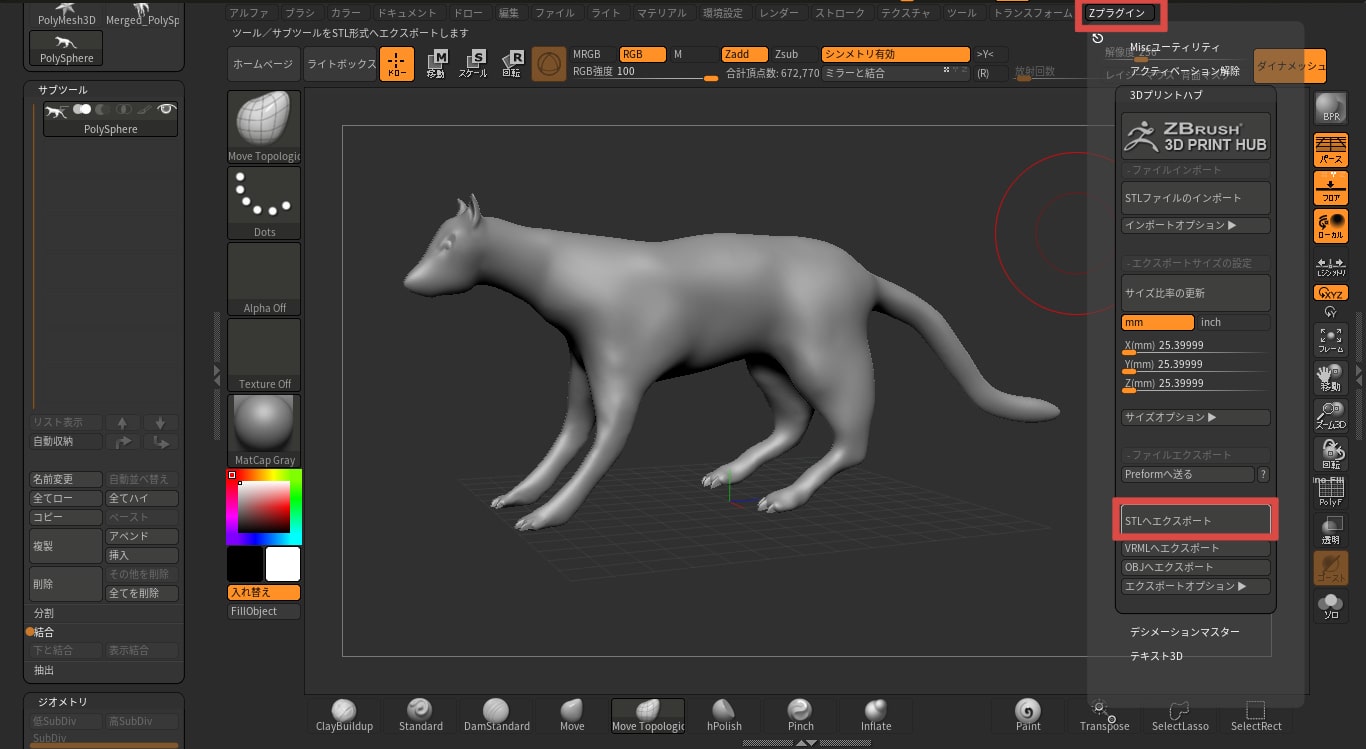Toggle the Zsub button

795,54
